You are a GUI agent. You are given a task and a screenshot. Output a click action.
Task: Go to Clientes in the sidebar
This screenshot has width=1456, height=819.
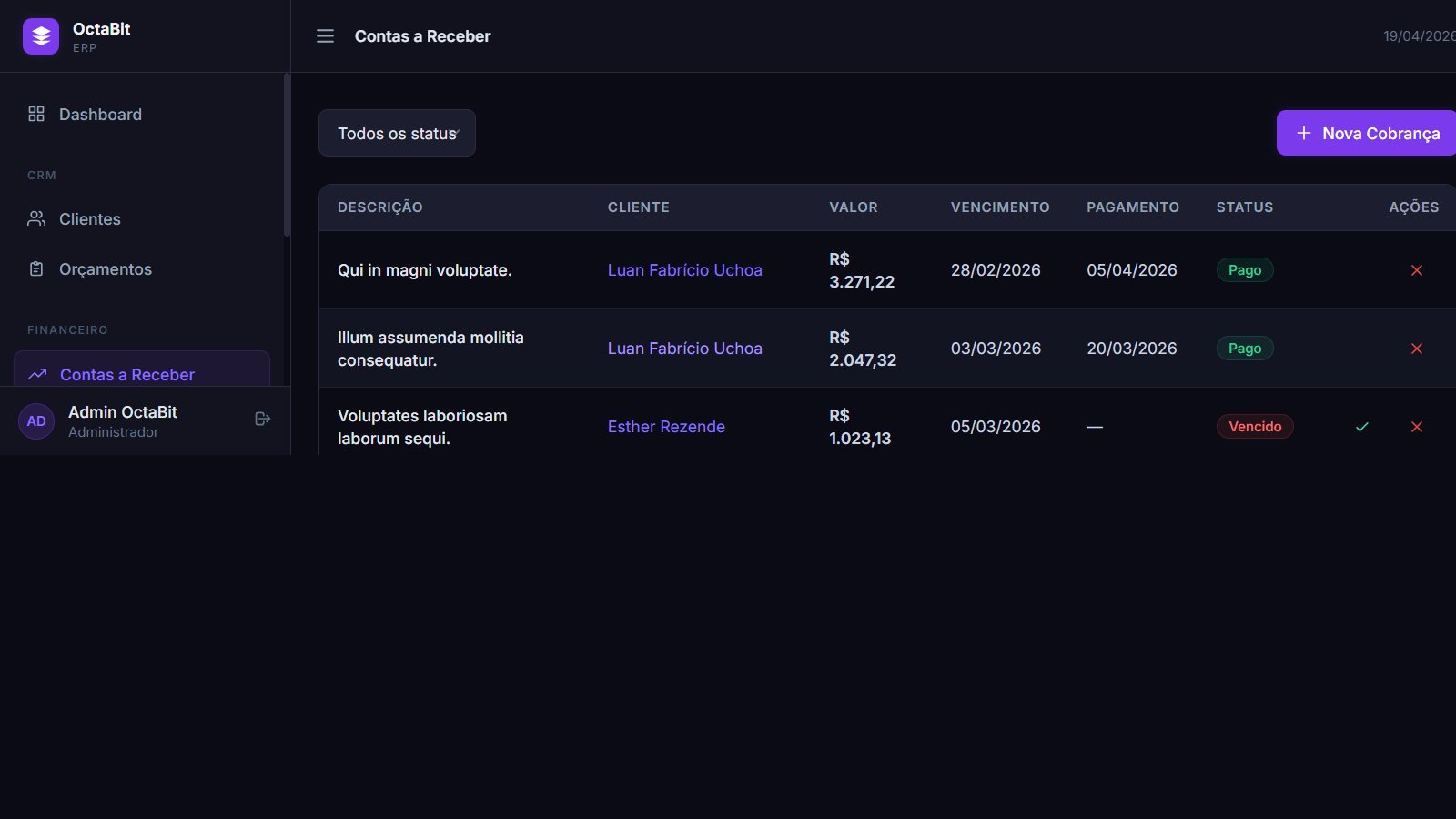pos(89,219)
